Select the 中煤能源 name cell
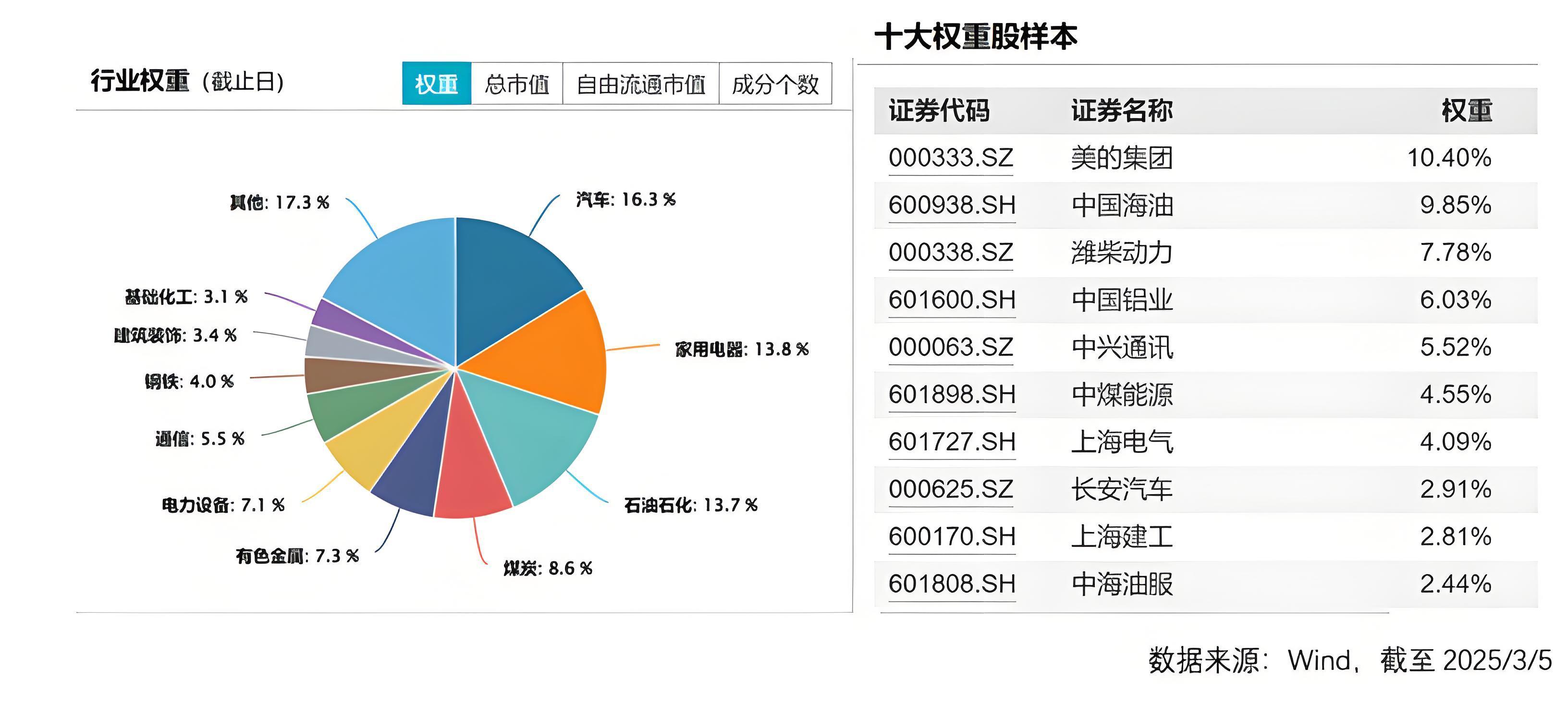1568x703 pixels. tap(1122, 394)
